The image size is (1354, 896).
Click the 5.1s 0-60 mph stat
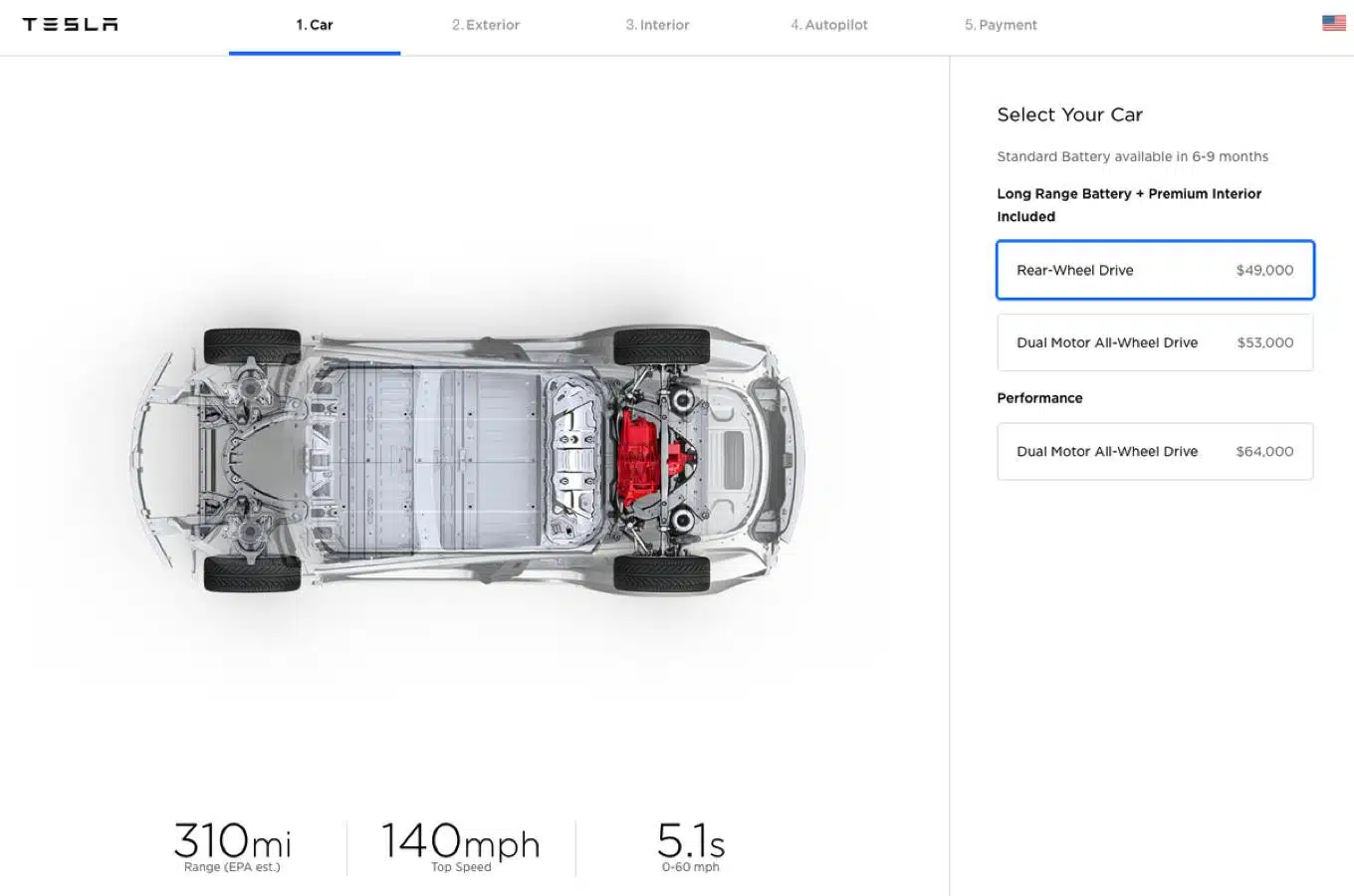691,844
